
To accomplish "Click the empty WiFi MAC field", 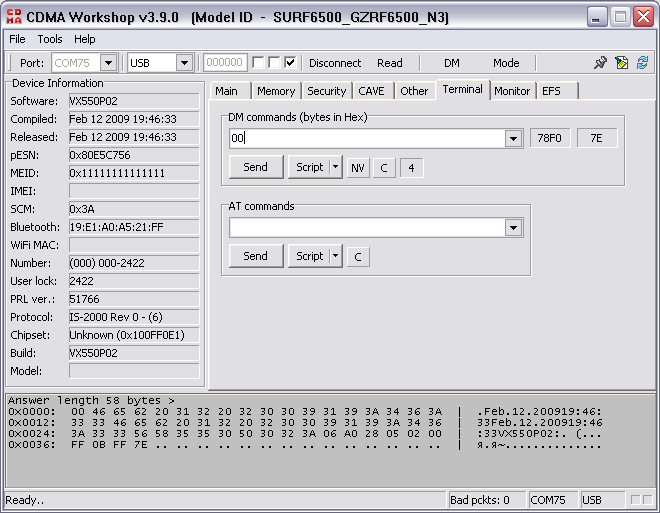I will pyautogui.click(x=134, y=245).
